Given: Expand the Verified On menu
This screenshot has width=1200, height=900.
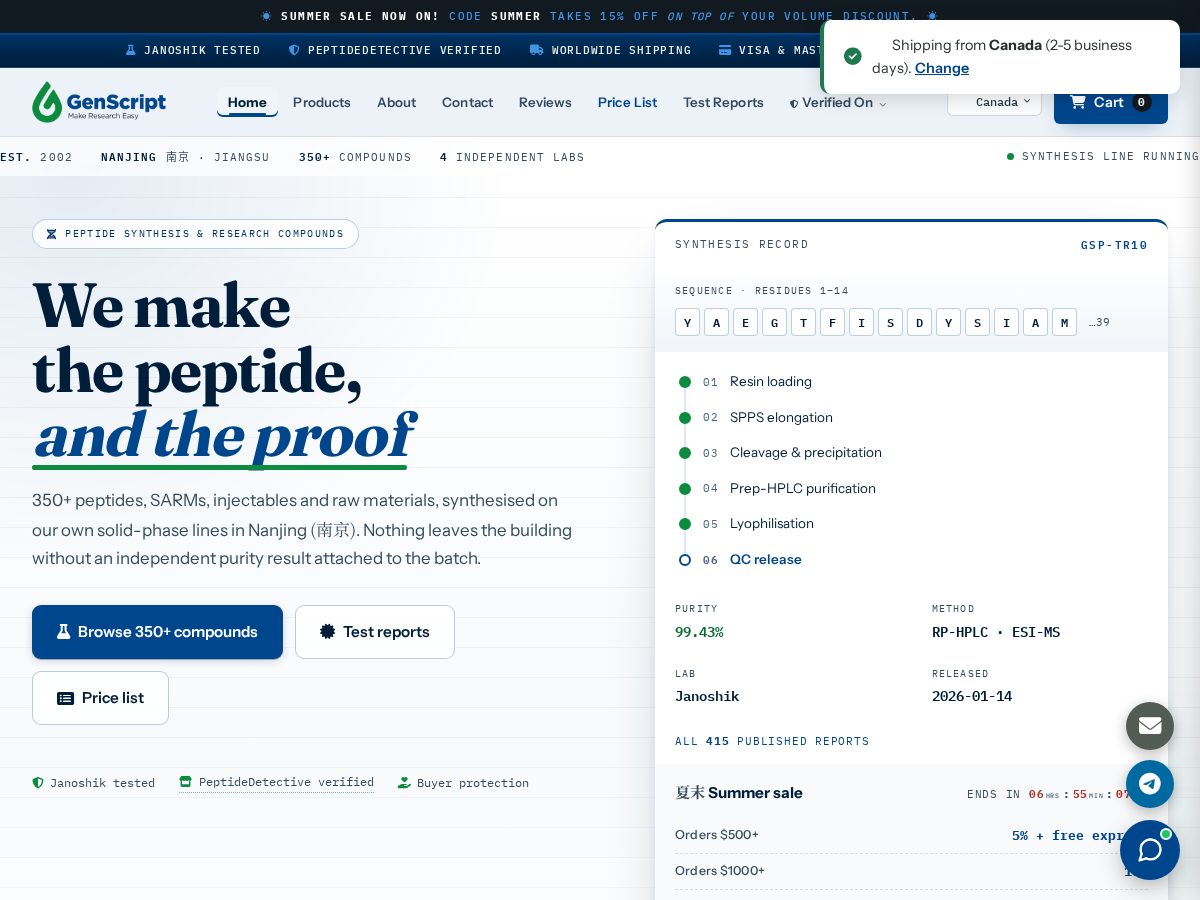Looking at the screenshot, I should (838, 102).
